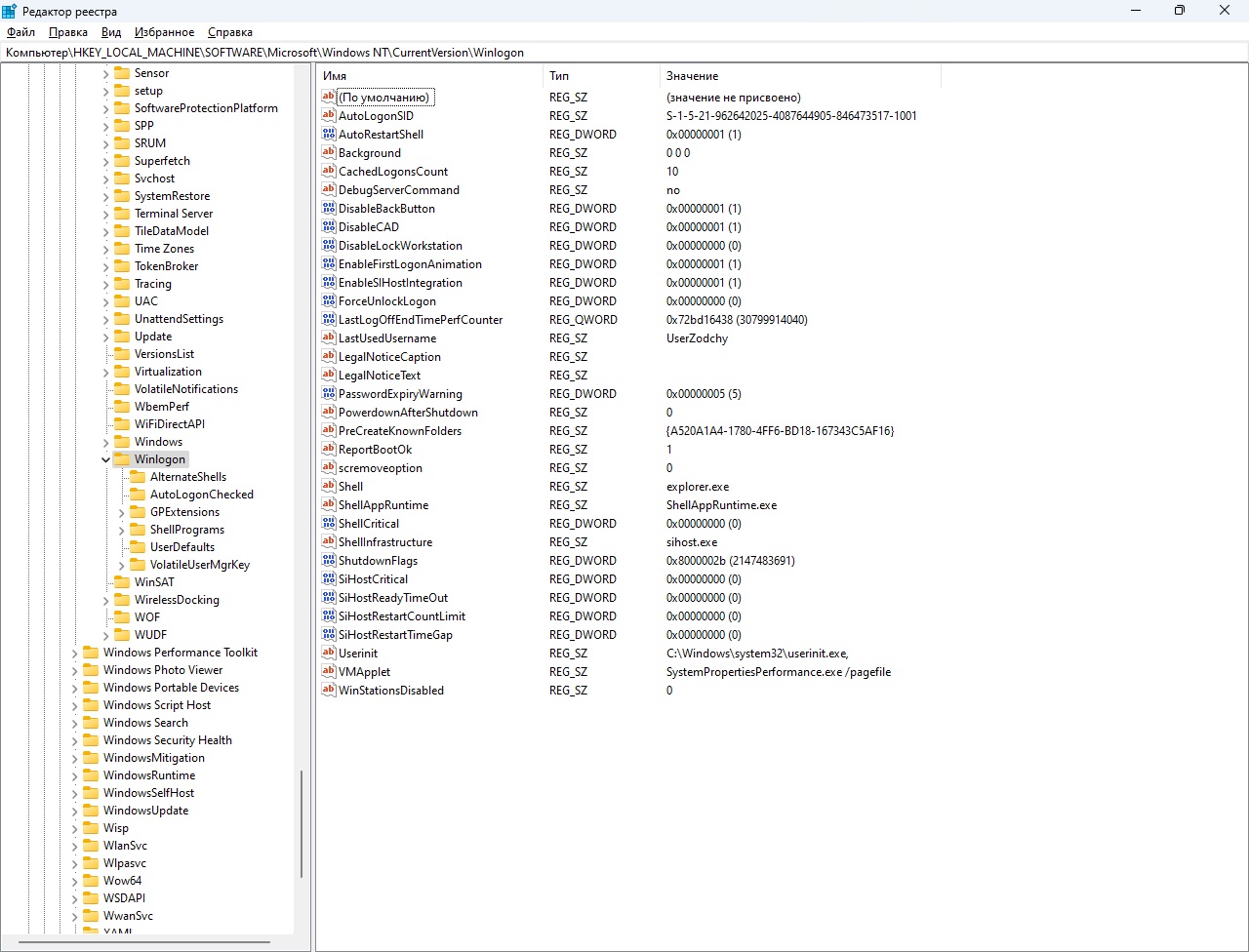This screenshot has height=952, width=1249.
Task: Open the Избранное menu
Action: [164, 32]
